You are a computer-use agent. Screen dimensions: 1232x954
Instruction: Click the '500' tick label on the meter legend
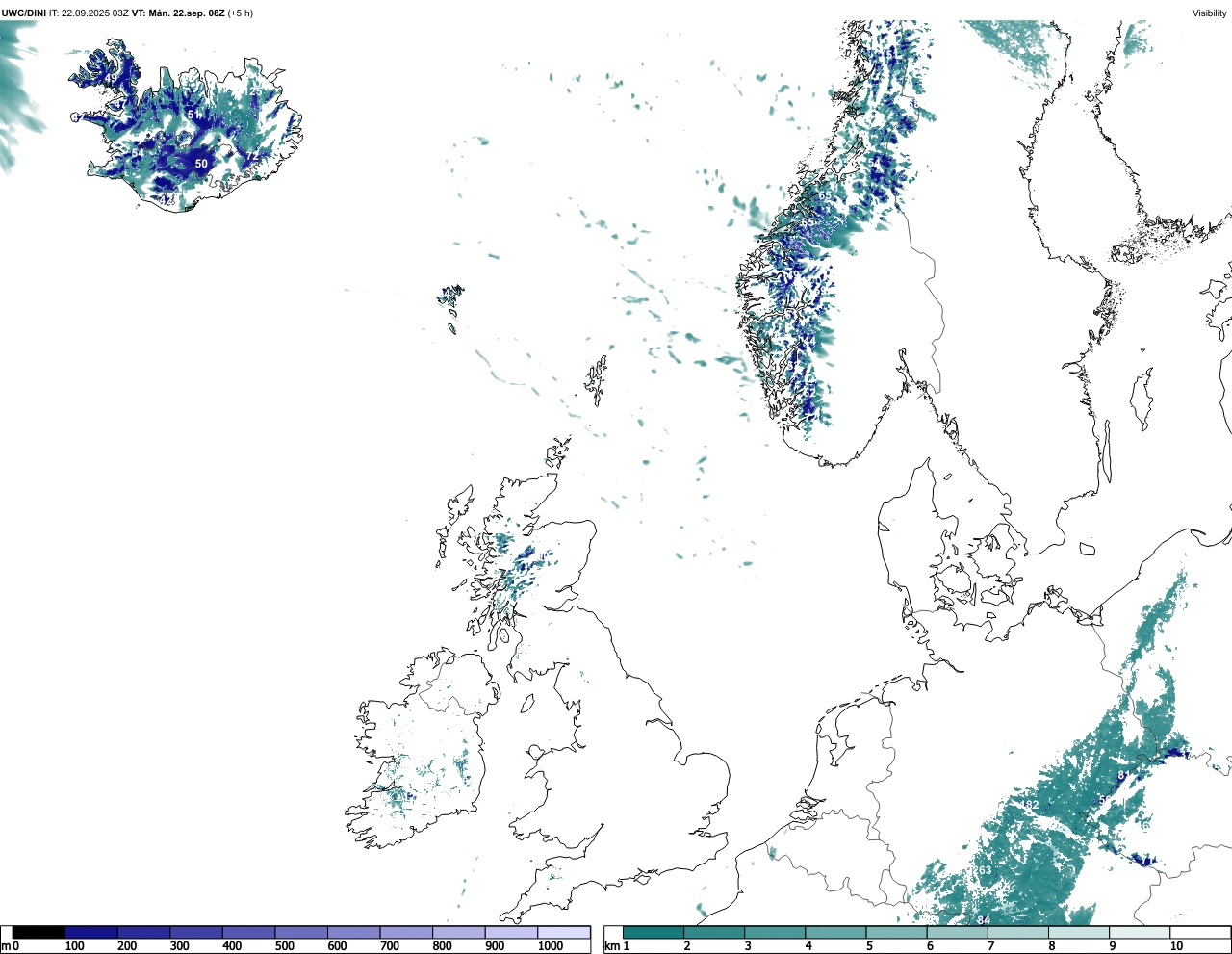[x=284, y=946]
